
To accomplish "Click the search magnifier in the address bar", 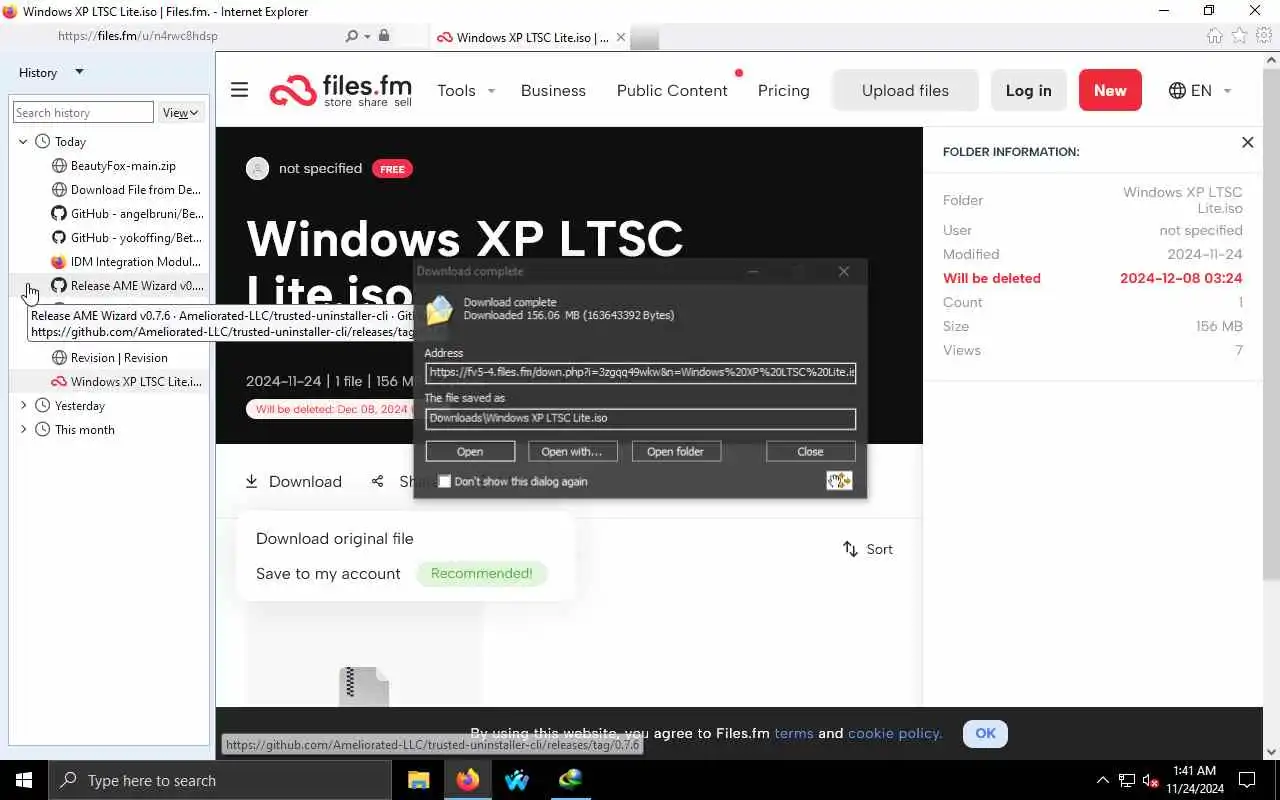I will click(x=352, y=36).
